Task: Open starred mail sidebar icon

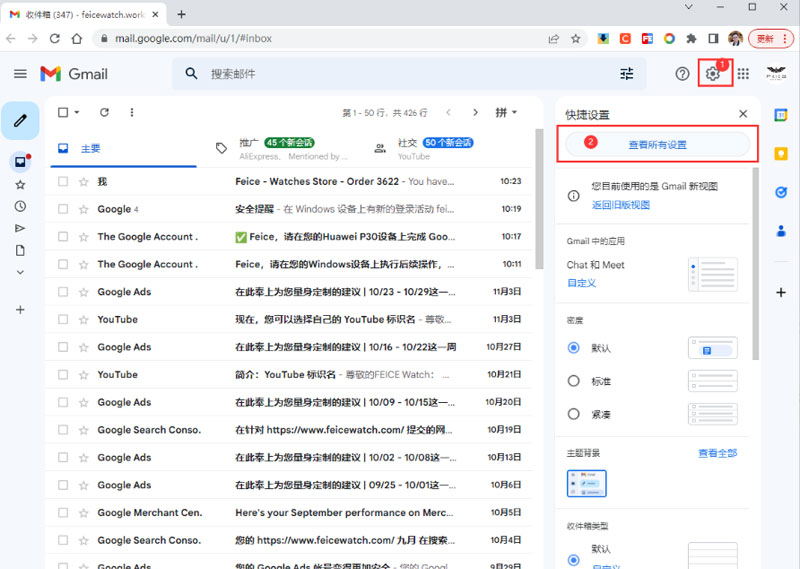Action: pos(20,185)
